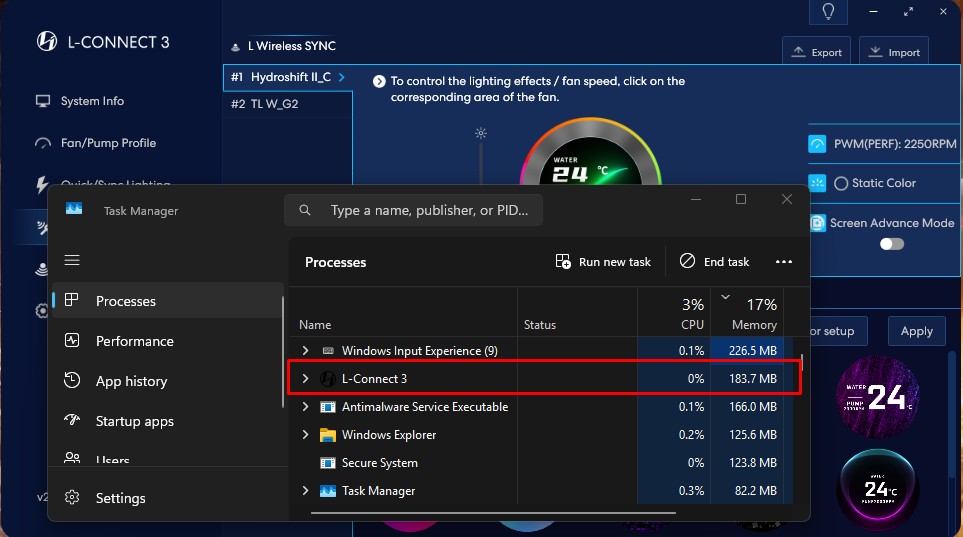Toggle the Task Manager hamburger navigation menu
963x537 pixels.
[72, 260]
